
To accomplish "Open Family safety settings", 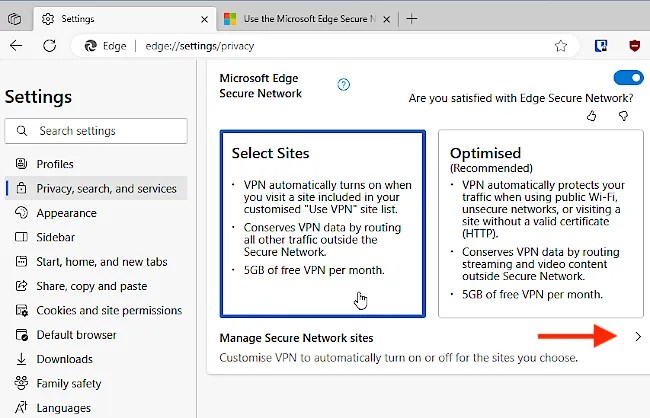I will 96,384.
